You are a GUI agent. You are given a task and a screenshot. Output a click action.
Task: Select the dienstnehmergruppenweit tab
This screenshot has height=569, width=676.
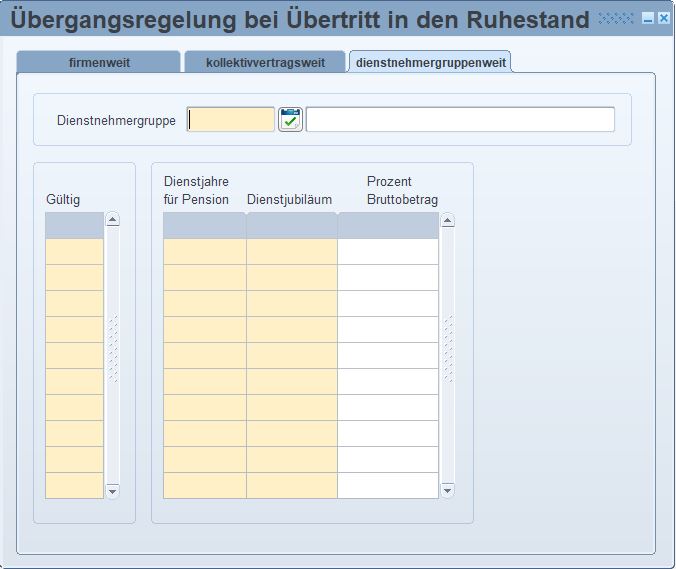click(x=431, y=63)
